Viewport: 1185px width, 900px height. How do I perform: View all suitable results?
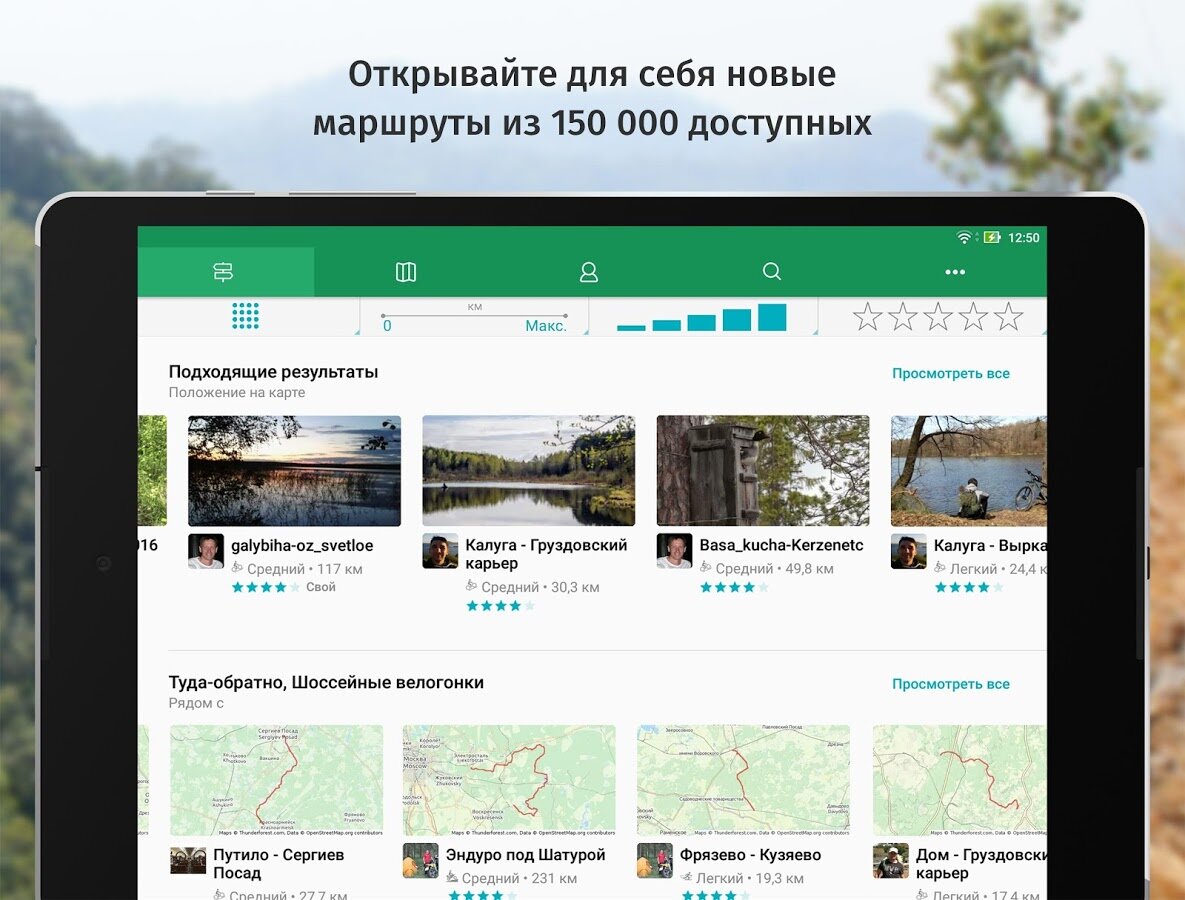point(950,373)
